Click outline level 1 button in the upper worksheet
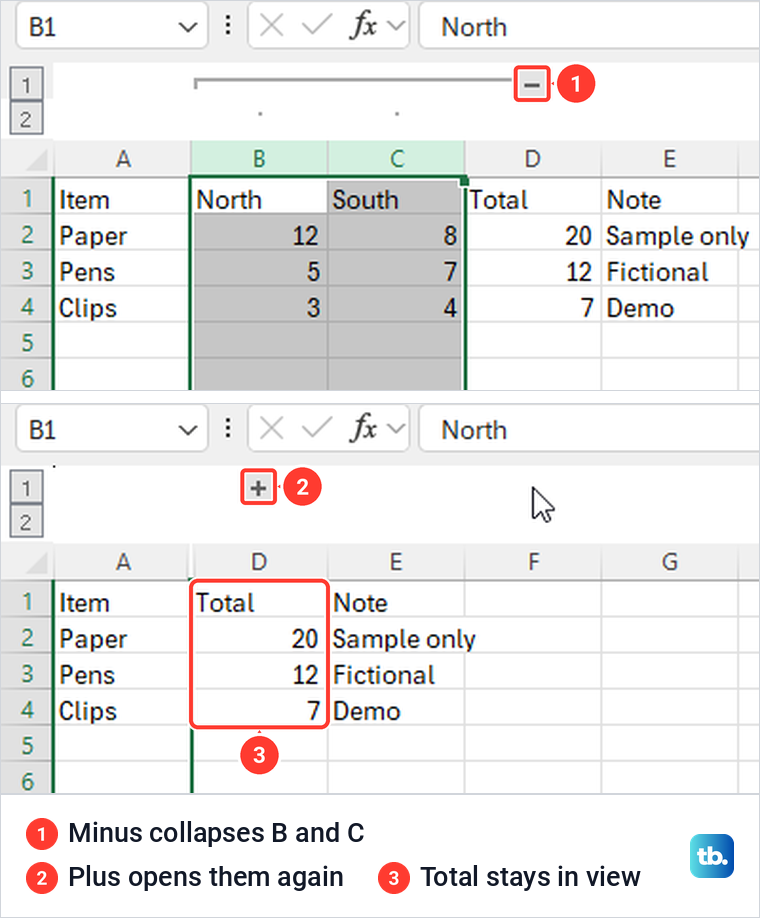Screen dimensions: 760x918 tap(26, 85)
